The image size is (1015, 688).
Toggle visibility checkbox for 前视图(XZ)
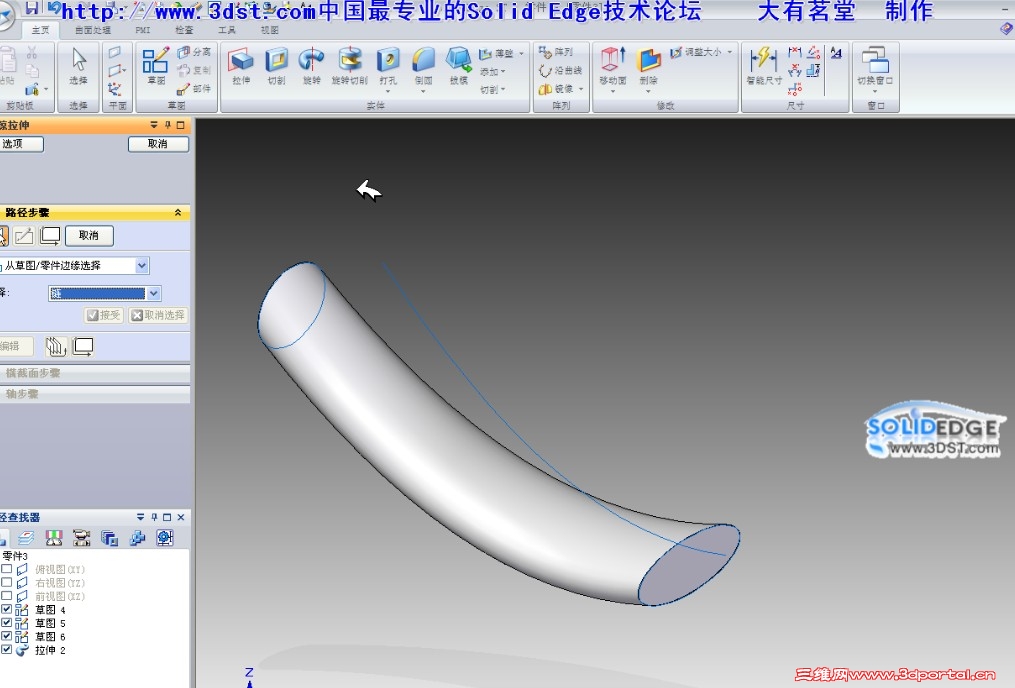click(6, 596)
